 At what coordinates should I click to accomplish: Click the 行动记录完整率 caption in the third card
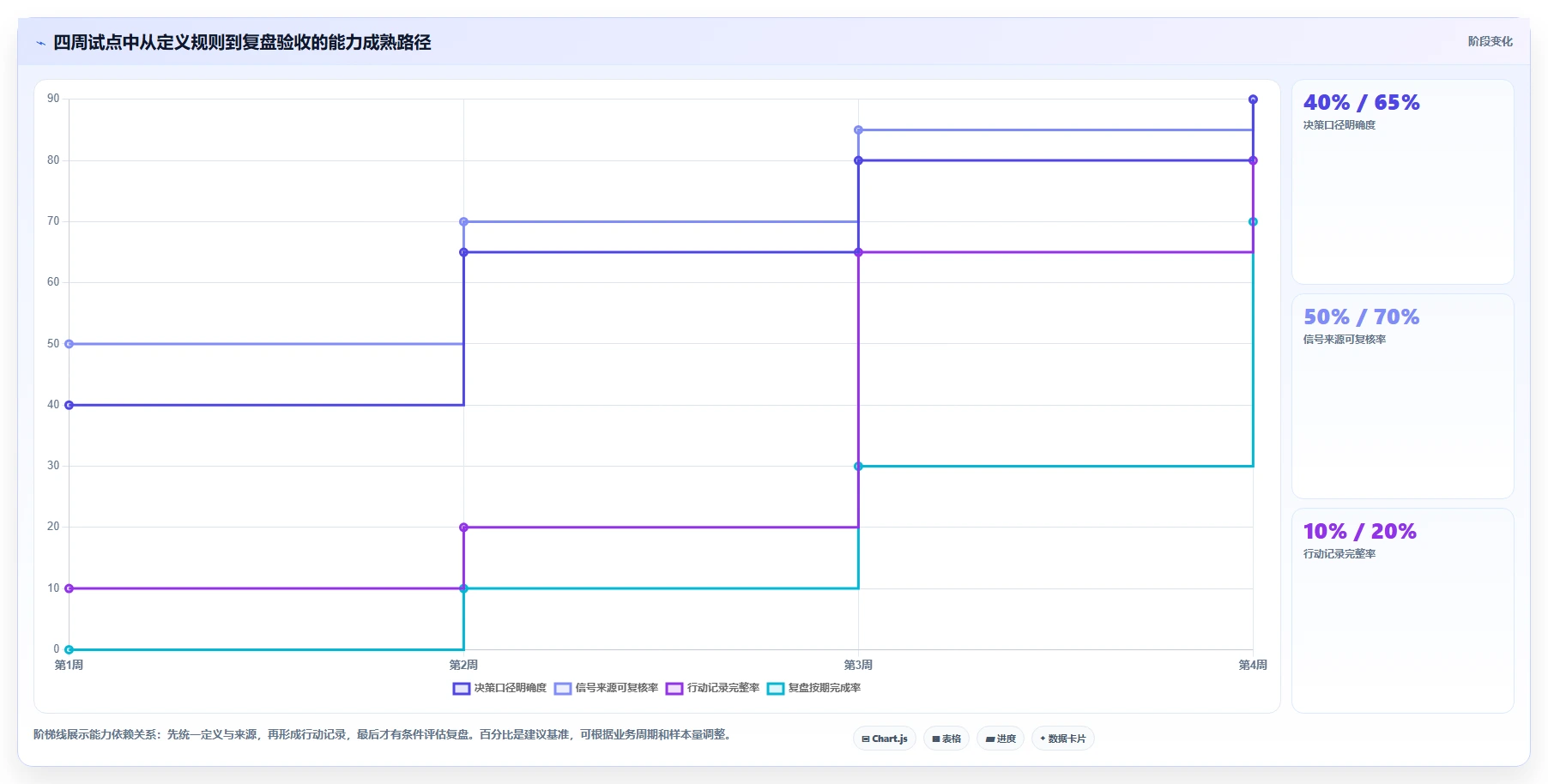point(1339,554)
